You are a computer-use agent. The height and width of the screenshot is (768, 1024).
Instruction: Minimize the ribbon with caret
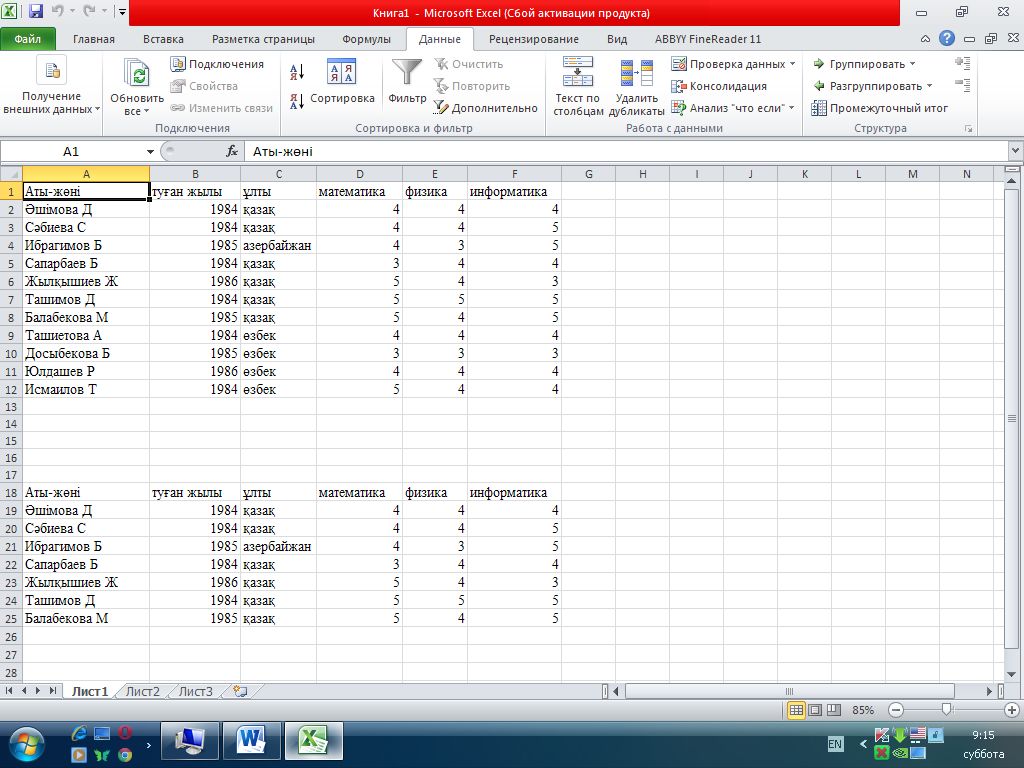point(925,39)
